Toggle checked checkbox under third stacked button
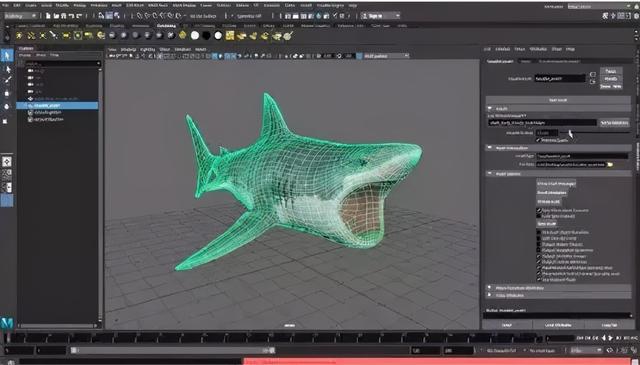This screenshot has width=640, height=365. tap(539, 210)
